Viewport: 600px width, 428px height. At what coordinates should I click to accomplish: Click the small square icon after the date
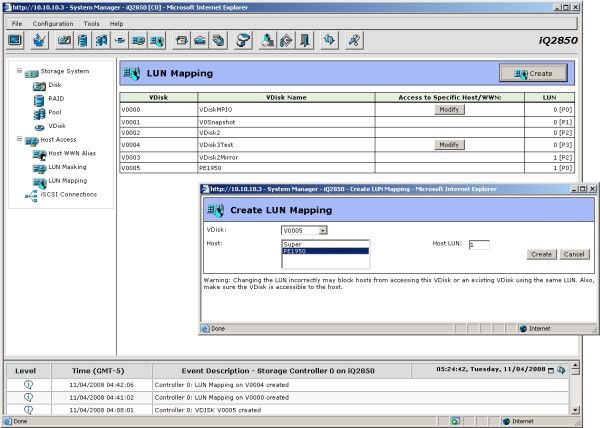[551, 370]
